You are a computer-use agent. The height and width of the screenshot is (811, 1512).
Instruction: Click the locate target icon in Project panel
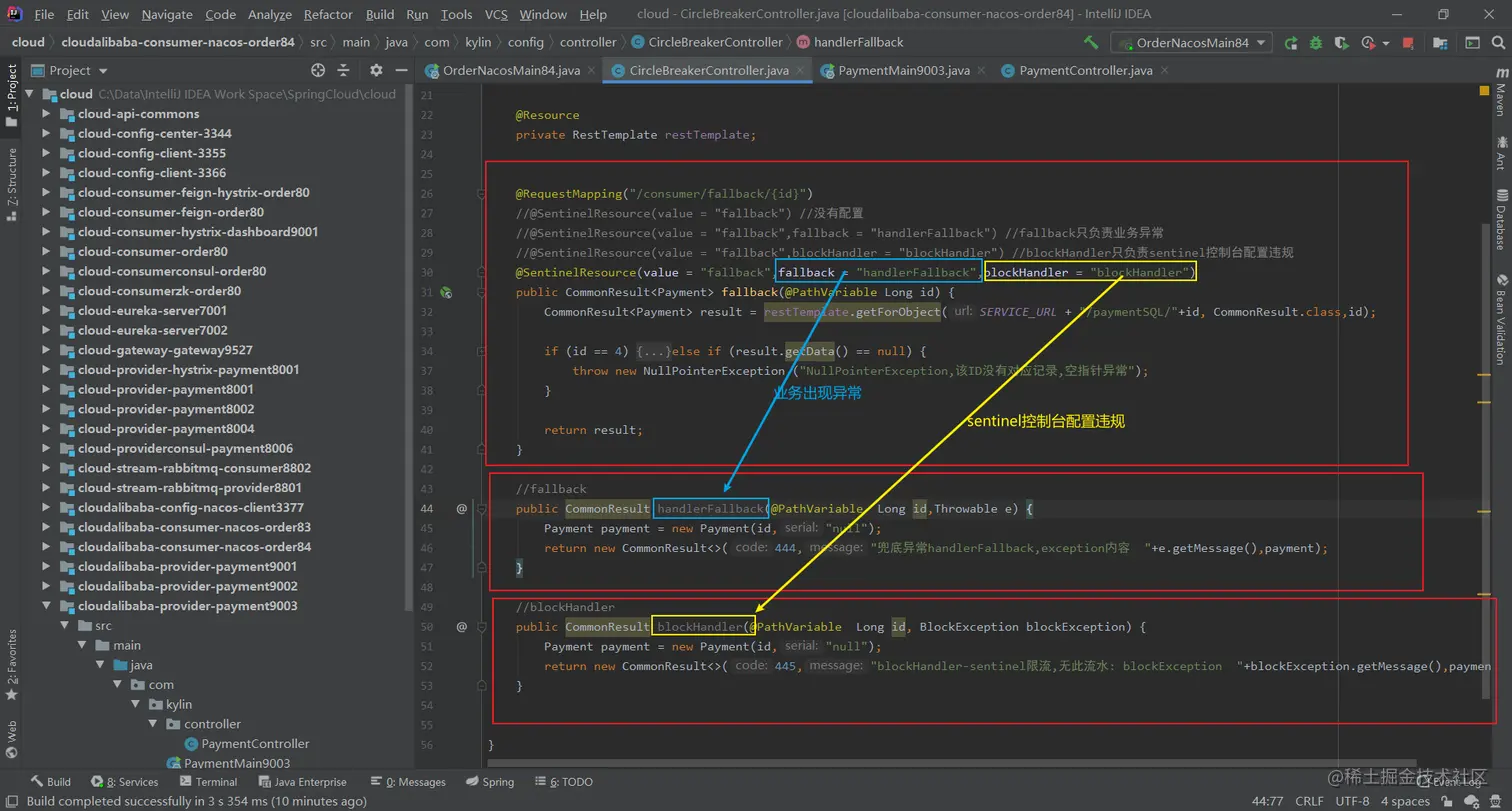click(x=318, y=70)
